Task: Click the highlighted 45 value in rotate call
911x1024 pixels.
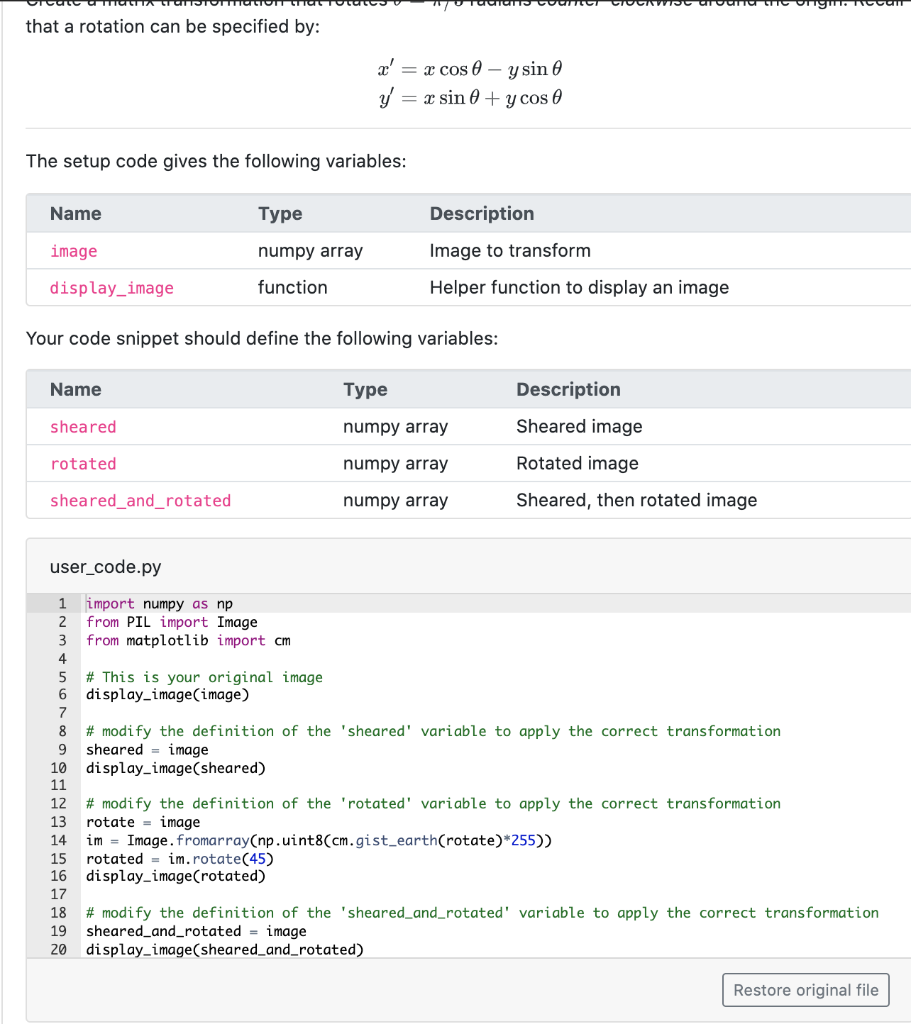Action: 258,858
